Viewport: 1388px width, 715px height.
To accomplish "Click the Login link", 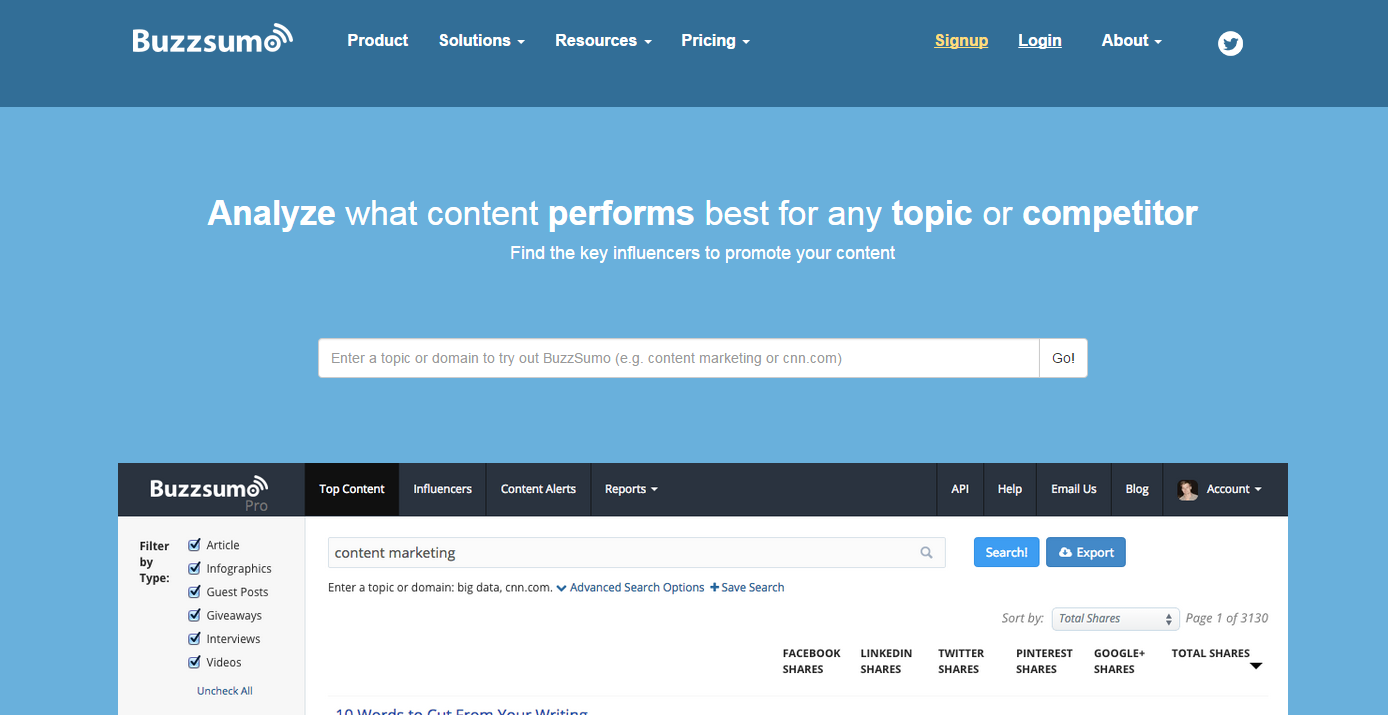I will pyautogui.click(x=1040, y=40).
